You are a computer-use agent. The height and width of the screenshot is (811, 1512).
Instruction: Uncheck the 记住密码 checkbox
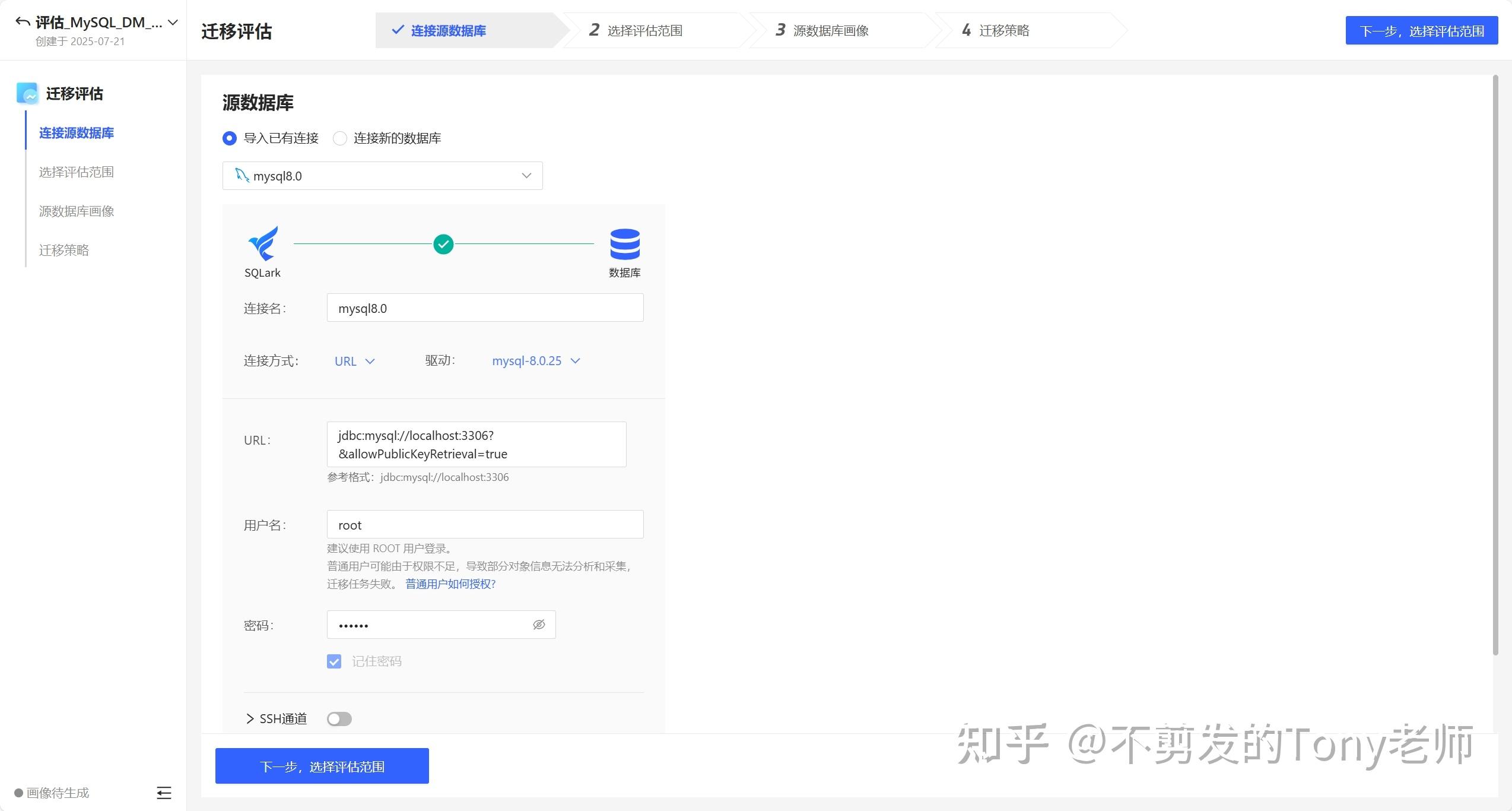[x=334, y=661]
